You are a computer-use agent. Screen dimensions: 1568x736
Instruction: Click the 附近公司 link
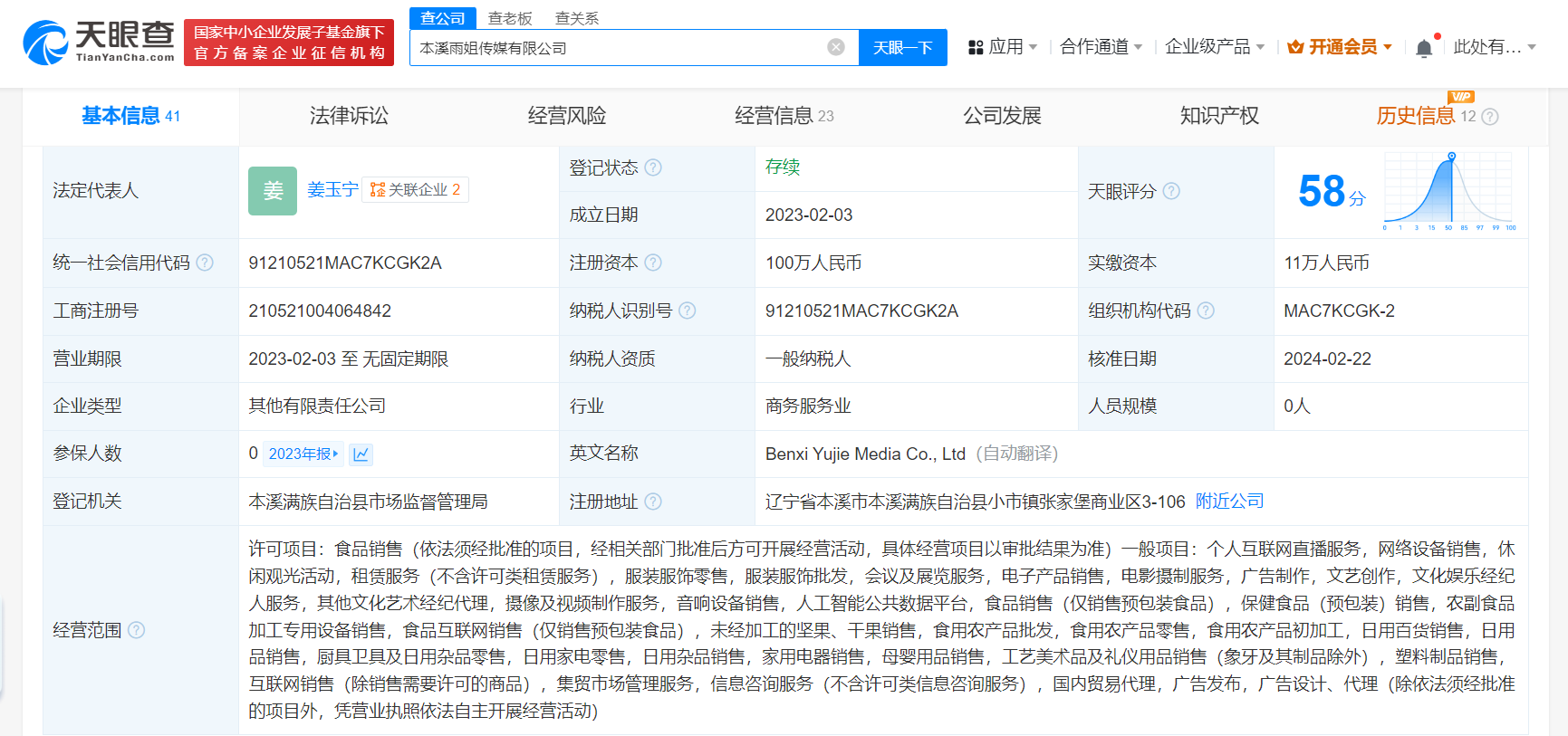pyautogui.click(x=1229, y=502)
